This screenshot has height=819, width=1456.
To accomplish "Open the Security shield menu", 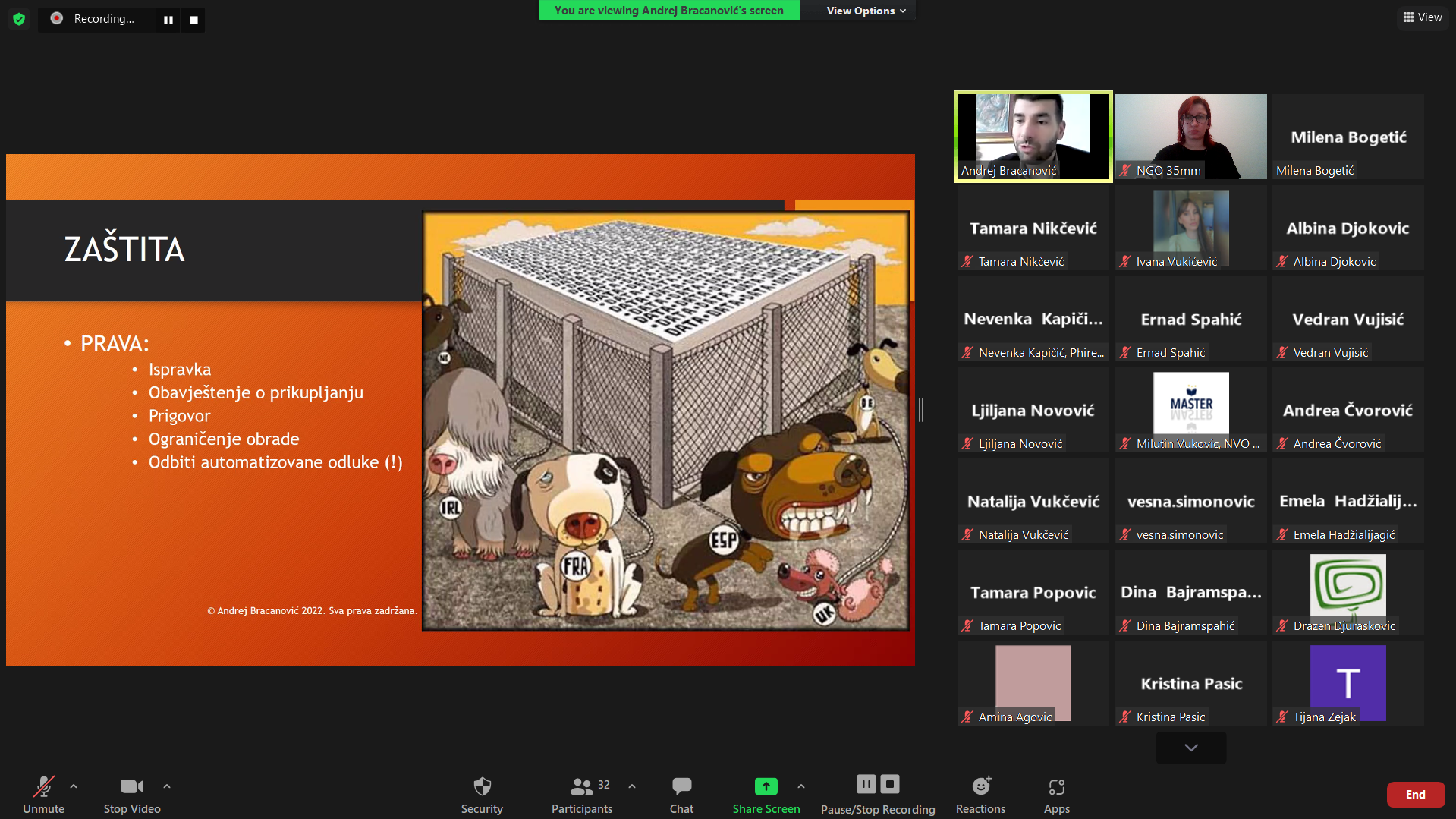I will (x=482, y=794).
